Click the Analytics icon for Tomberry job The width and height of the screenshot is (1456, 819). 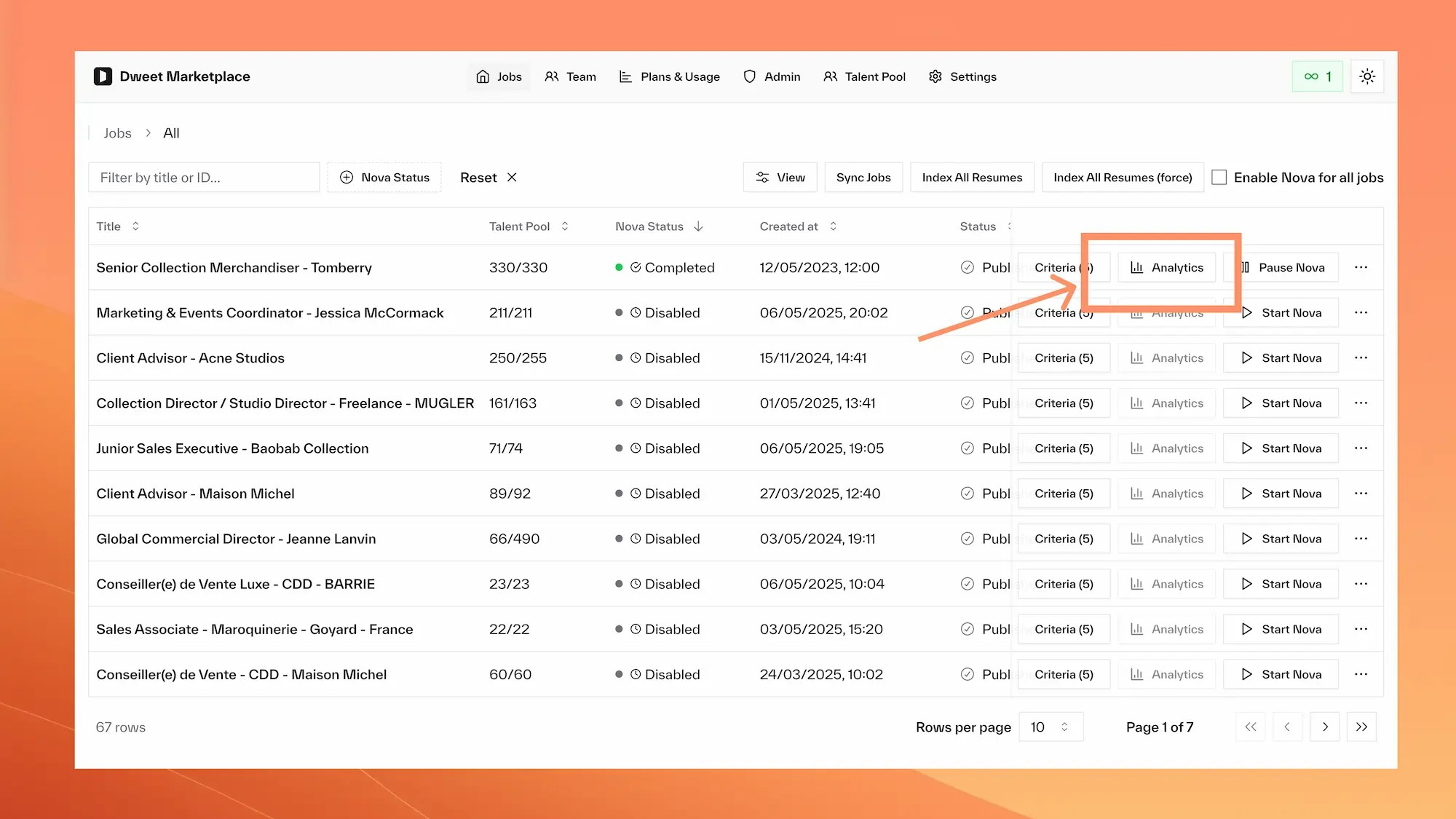coord(1136,267)
